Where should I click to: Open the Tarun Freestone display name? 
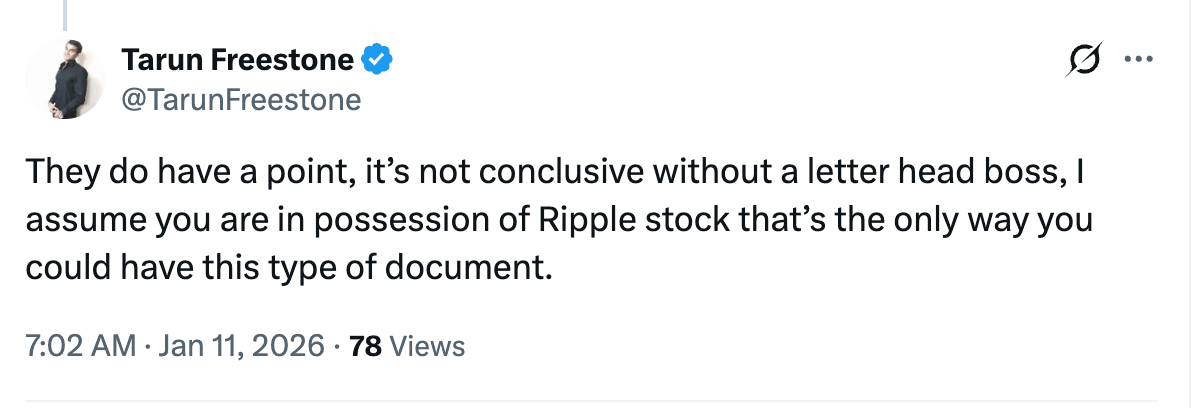tap(237, 61)
